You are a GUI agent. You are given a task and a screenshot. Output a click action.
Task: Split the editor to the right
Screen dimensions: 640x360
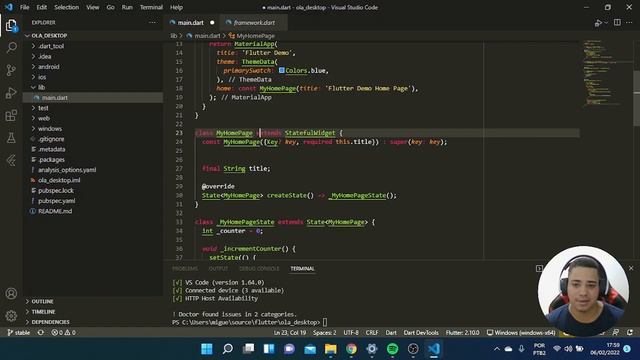[x=617, y=22]
